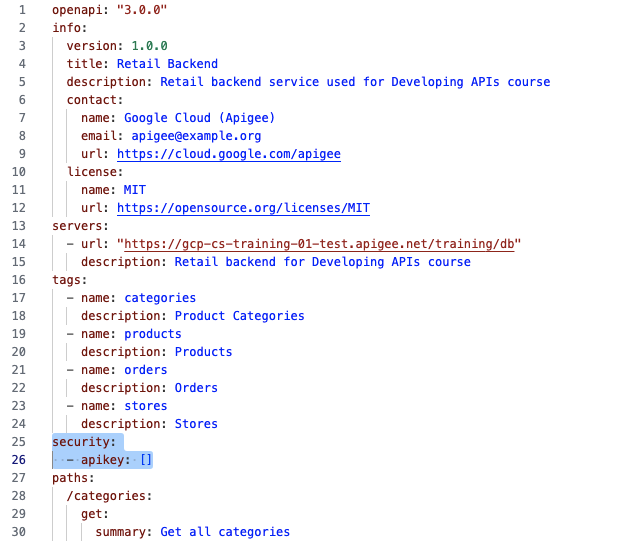Click the license: key
The height and width of the screenshot is (541, 639).
tap(95, 172)
